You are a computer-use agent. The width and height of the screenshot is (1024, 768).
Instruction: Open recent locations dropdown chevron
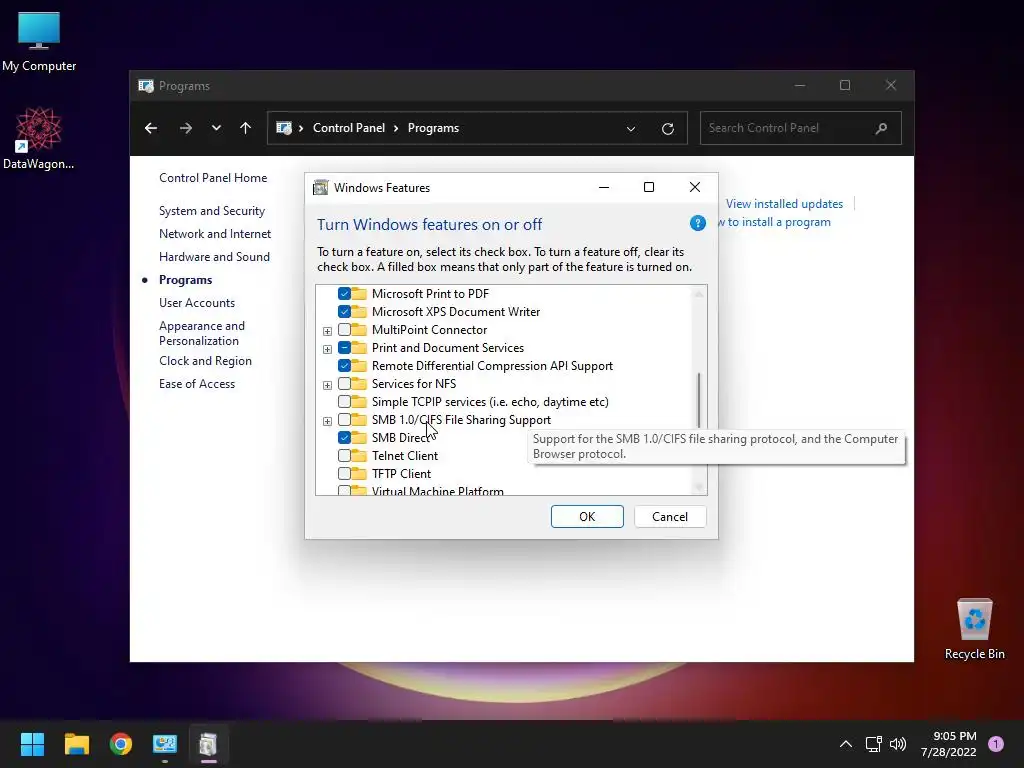pos(216,128)
